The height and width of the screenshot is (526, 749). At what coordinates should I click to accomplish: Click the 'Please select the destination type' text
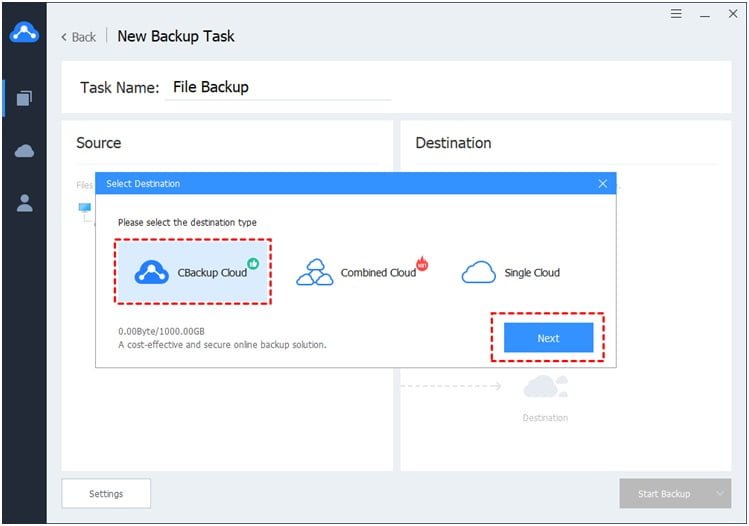pyautogui.click(x=187, y=222)
